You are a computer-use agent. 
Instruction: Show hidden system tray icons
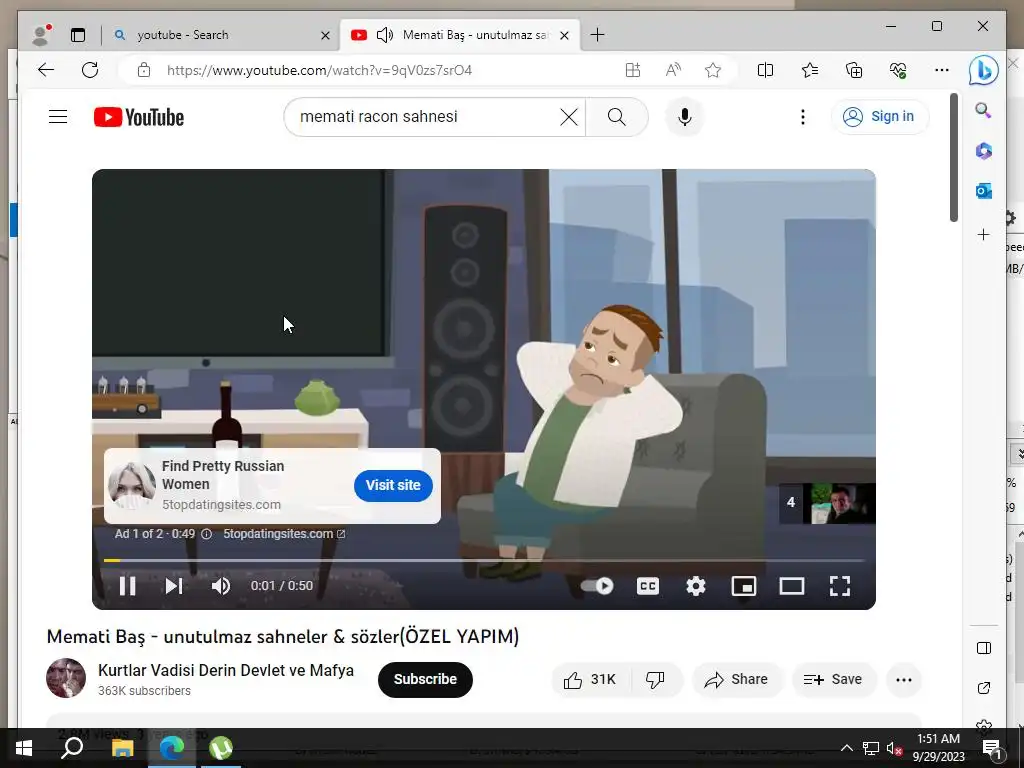846,748
